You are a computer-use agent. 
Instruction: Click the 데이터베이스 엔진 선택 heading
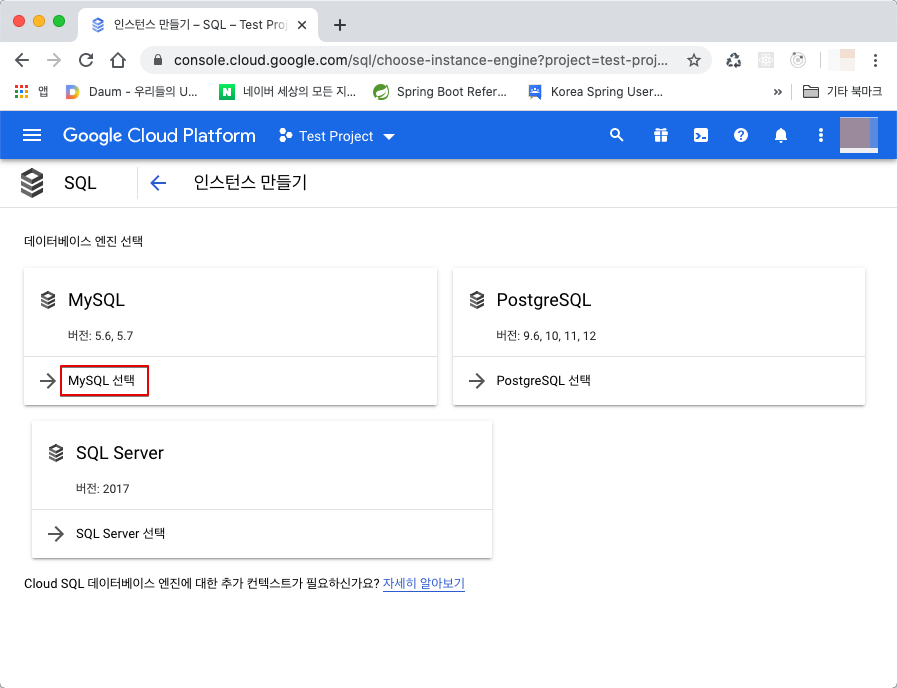[84, 241]
